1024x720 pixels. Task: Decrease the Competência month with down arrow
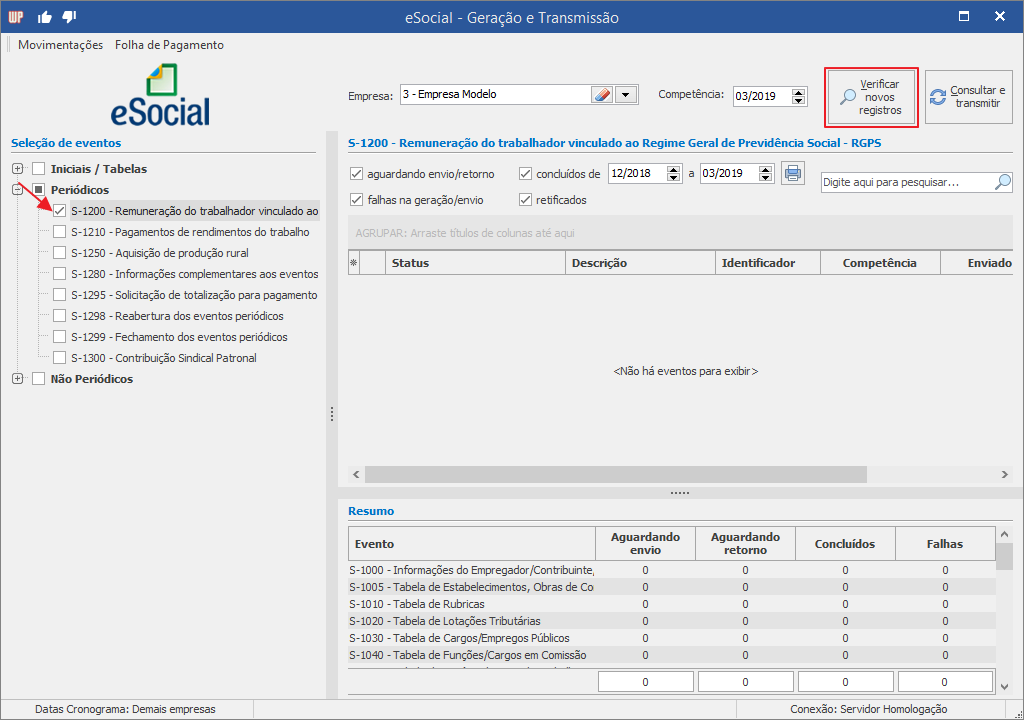pos(798,100)
